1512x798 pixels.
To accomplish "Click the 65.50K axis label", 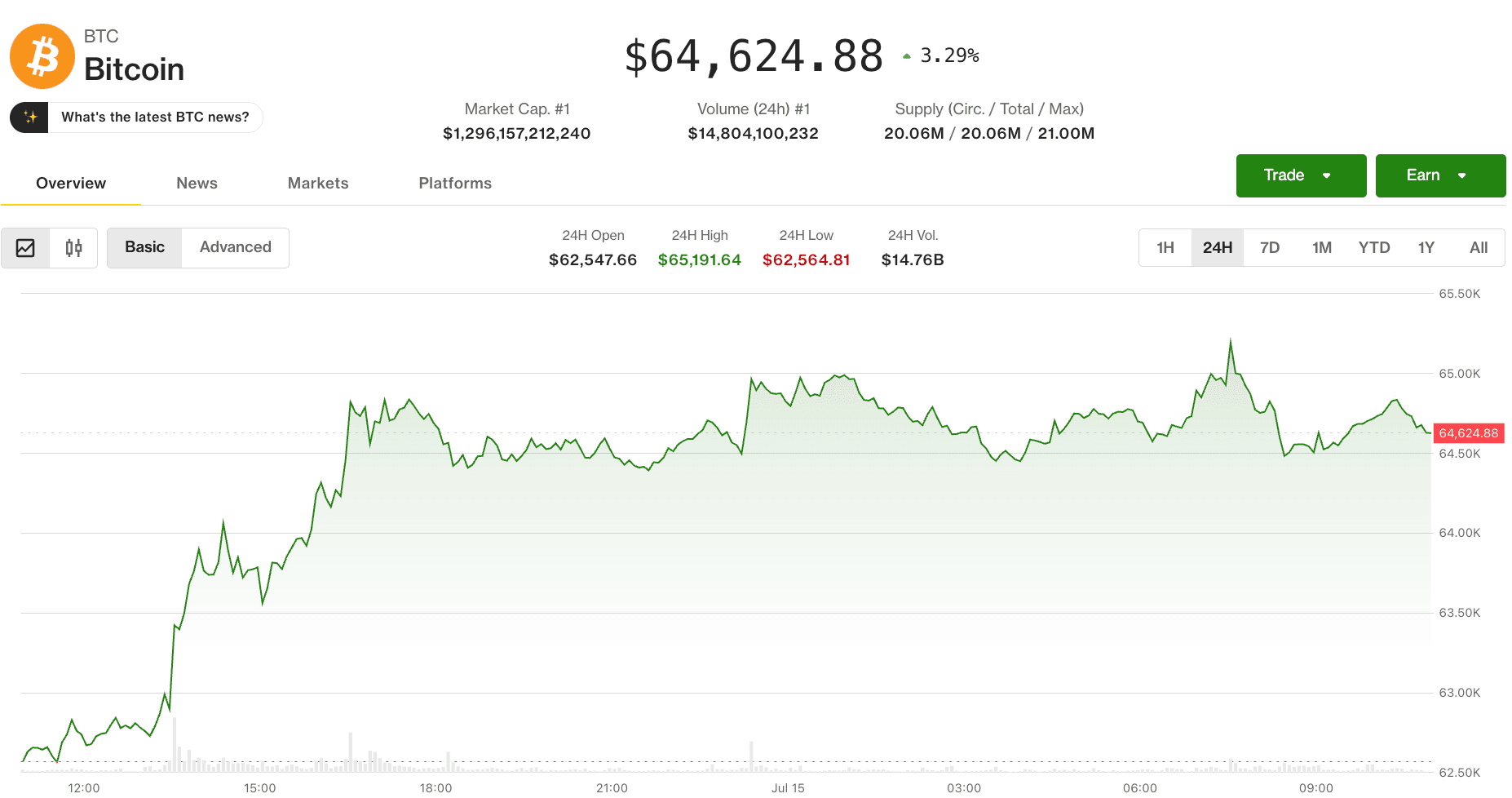I will click(1459, 294).
